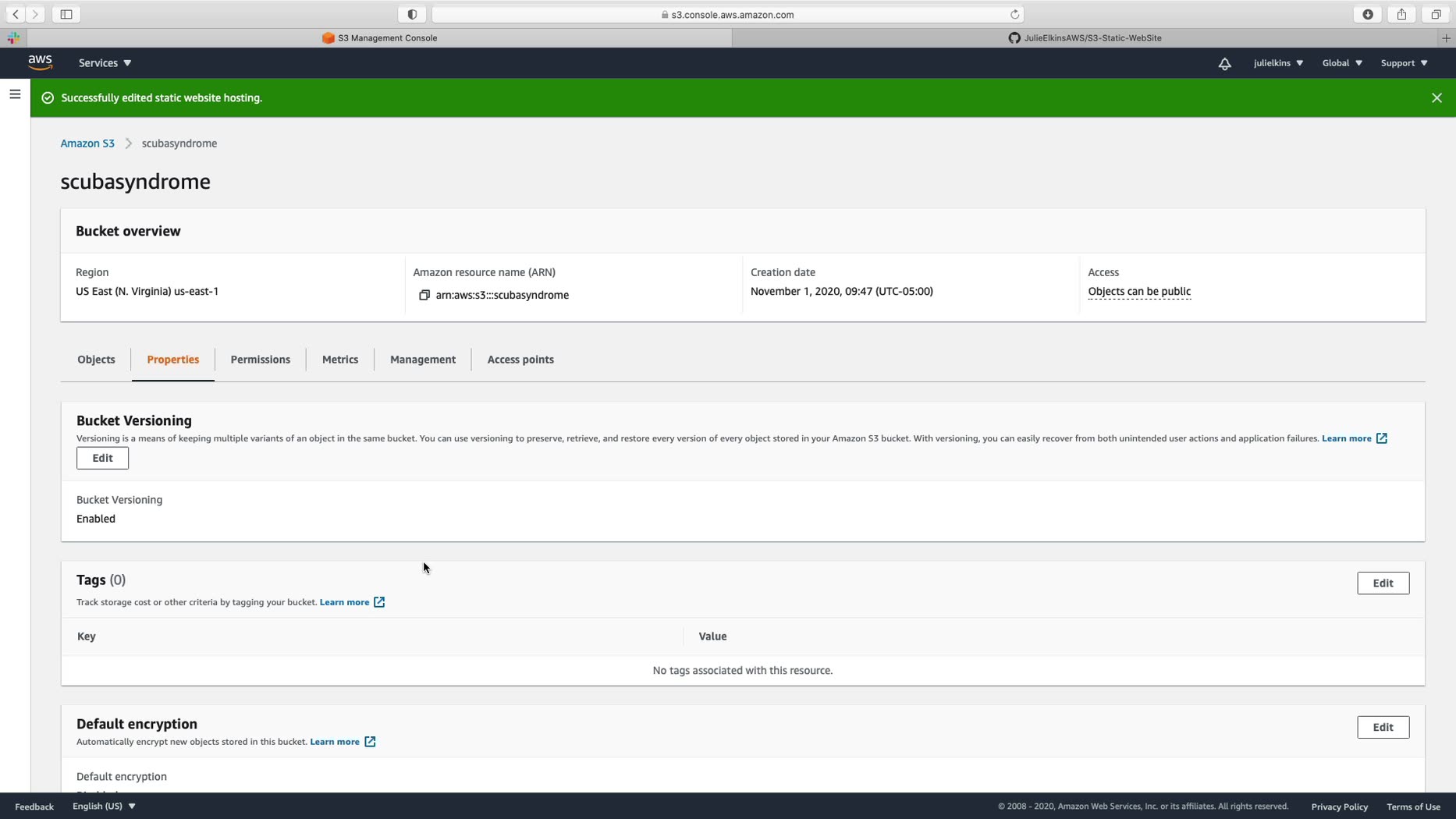The width and height of the screenshot is (1456, 819).
Task: Go to the AWS console home logo
Action: tap(41, 62)
